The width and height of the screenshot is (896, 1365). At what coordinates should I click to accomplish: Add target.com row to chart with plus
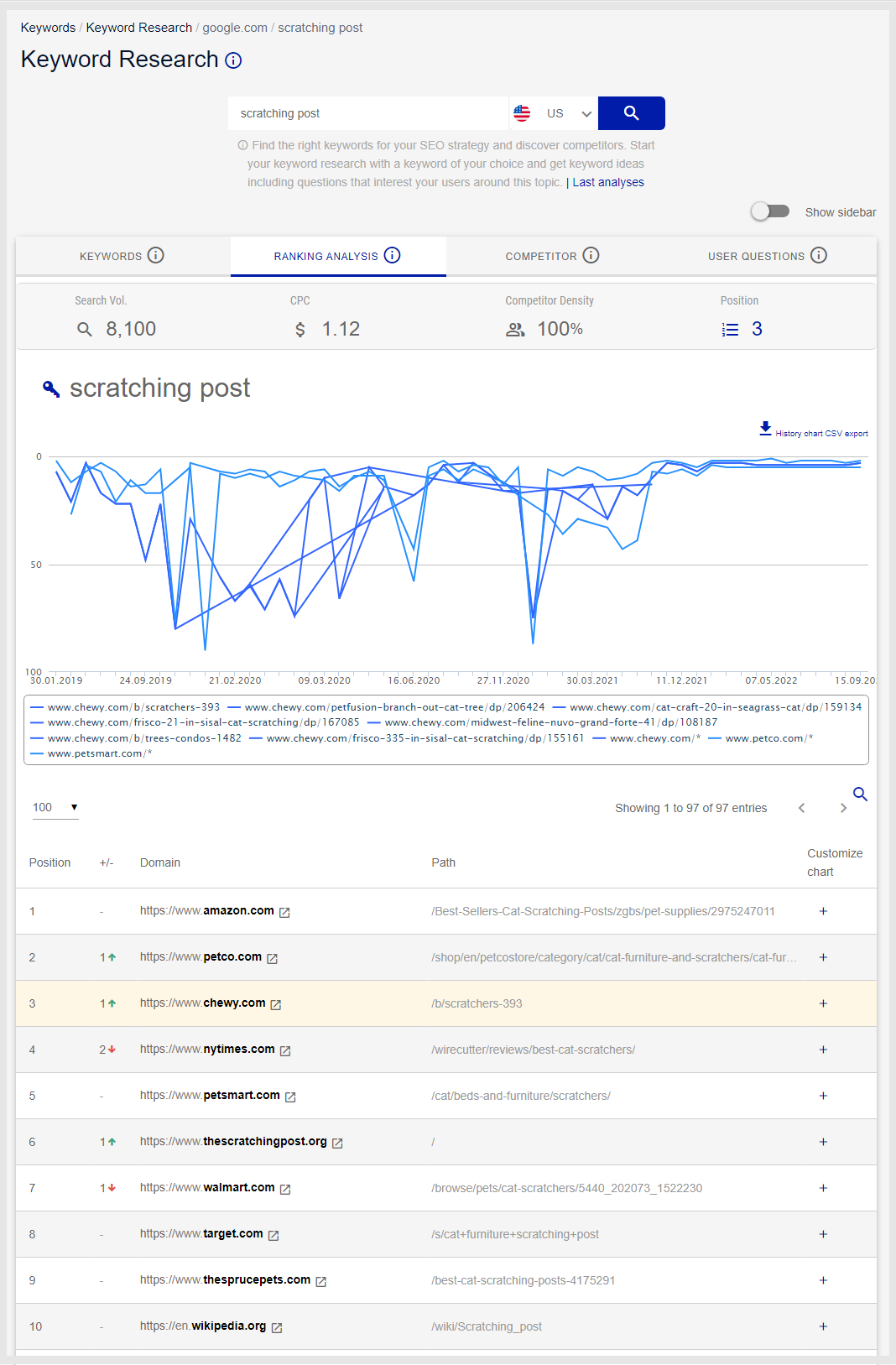[x=823, y=1234]
